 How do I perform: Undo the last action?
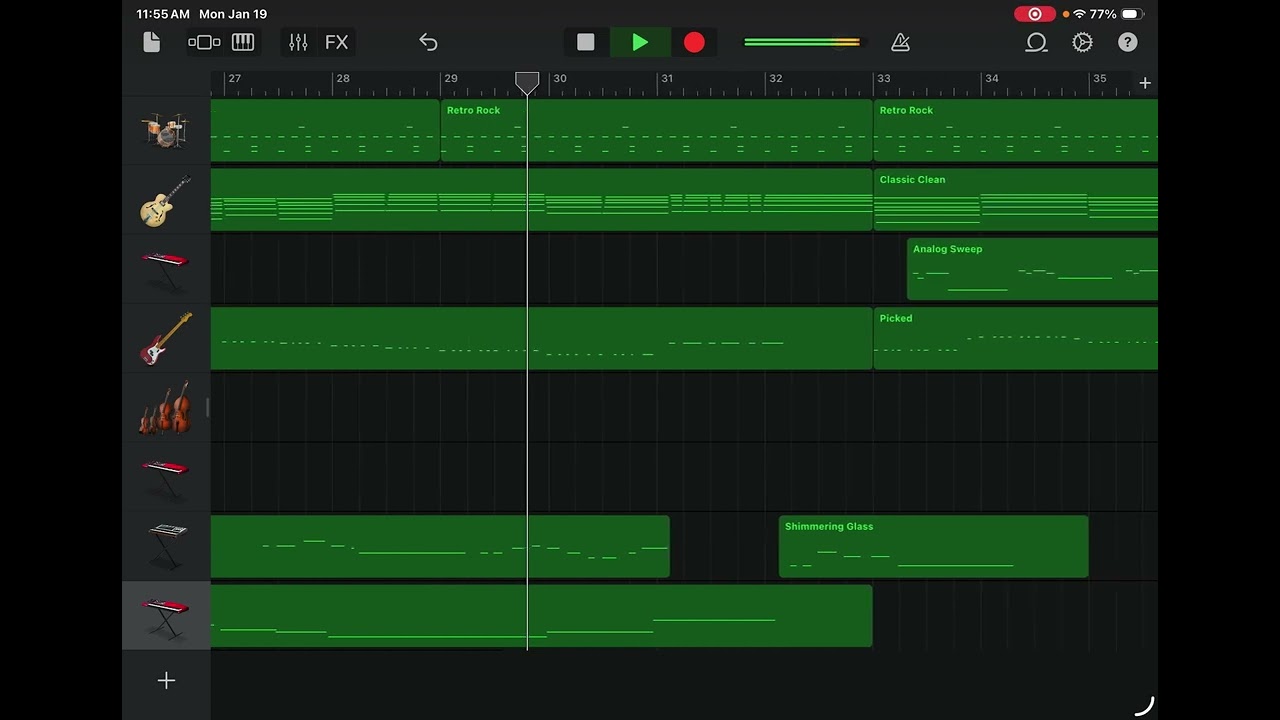coord(428,42)
